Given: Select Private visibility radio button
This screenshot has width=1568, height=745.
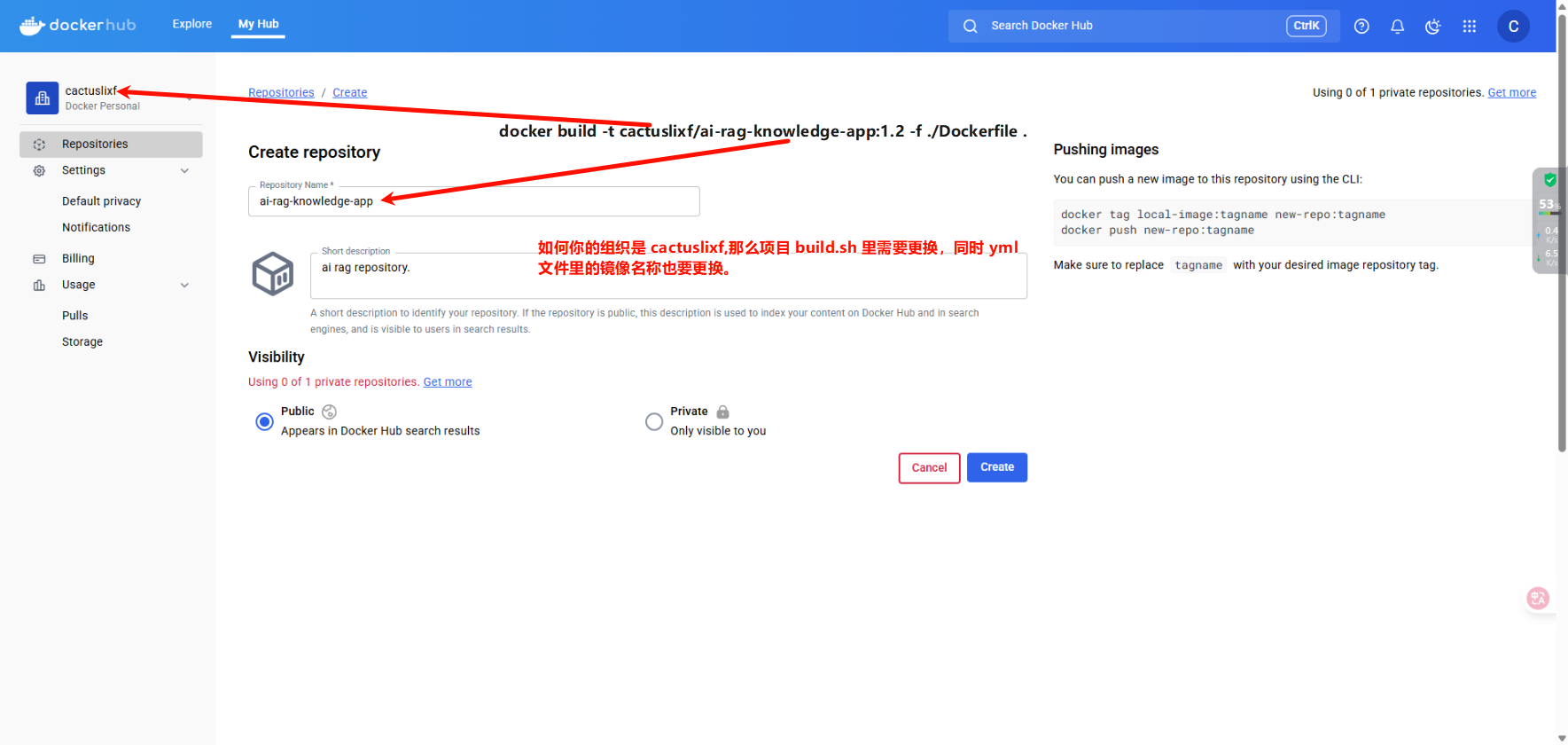Looking at the screenshot, I should click(x=654, y=421).
